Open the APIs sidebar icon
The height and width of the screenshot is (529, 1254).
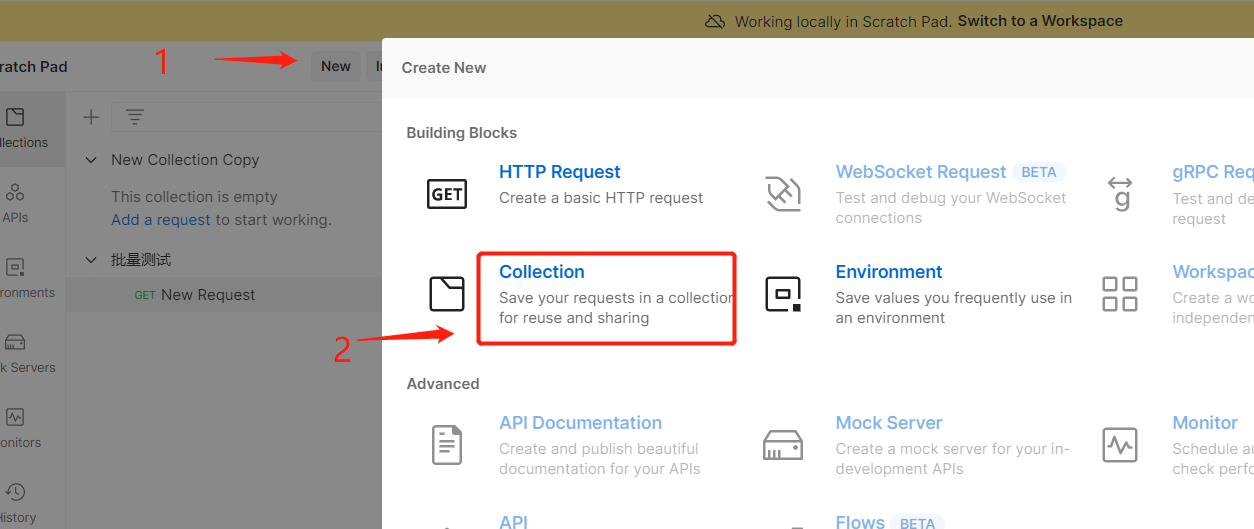(x=15, y=192)
